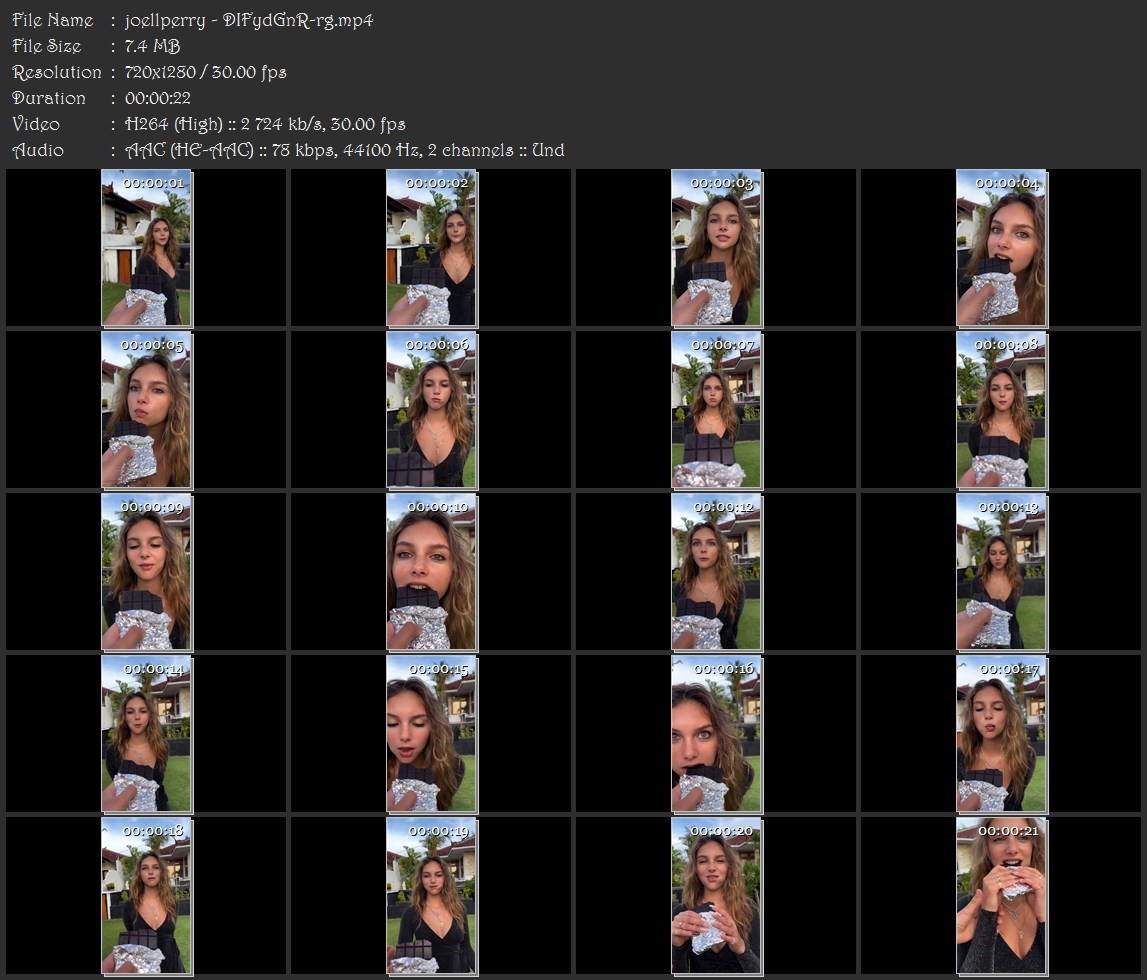This screenshot has height=980, width=1147.
Task: Click the Resolution label
Action: 57,72
